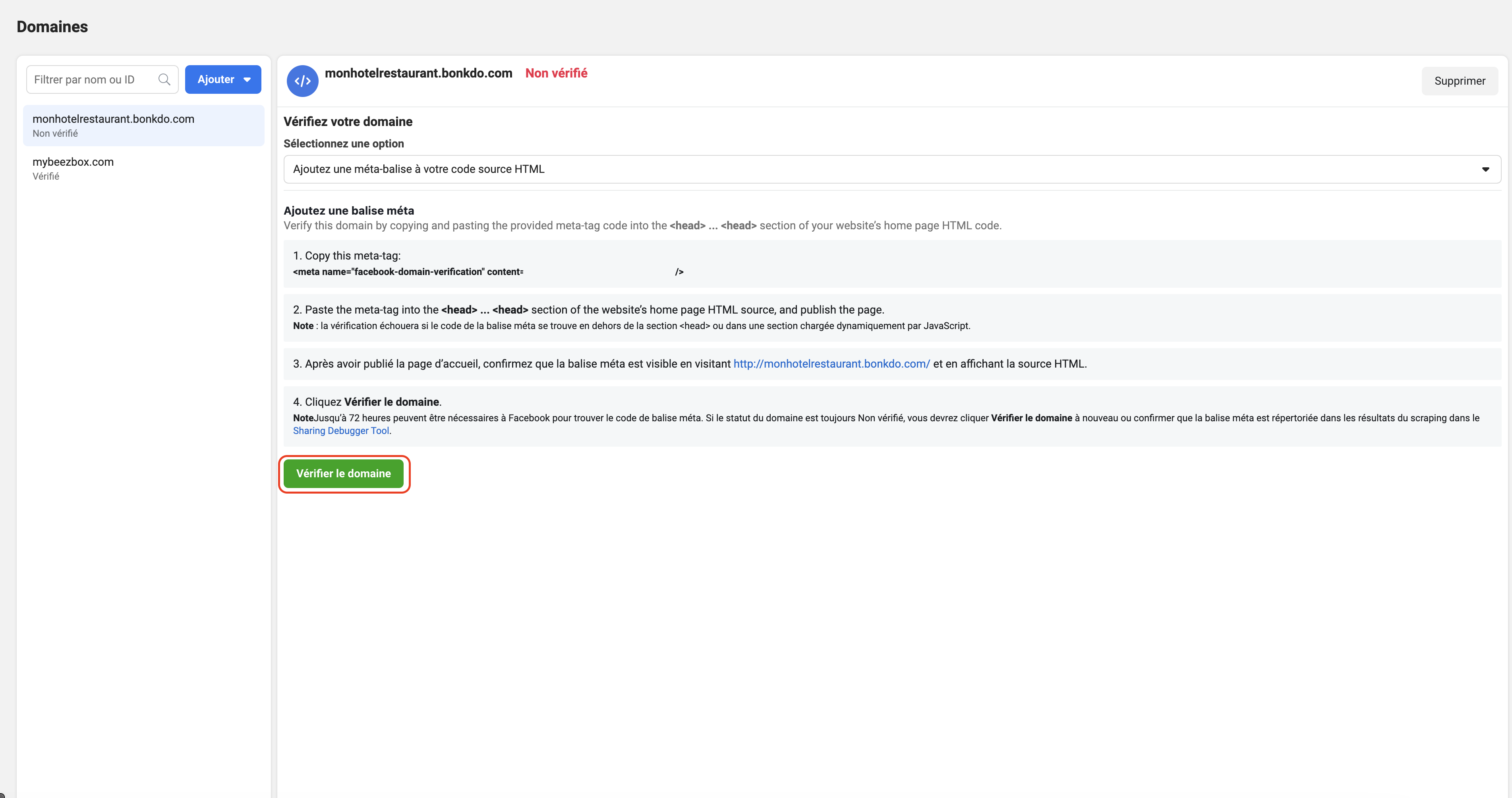Click the 'Vérifié' status under mybeezbox.com

46,176
